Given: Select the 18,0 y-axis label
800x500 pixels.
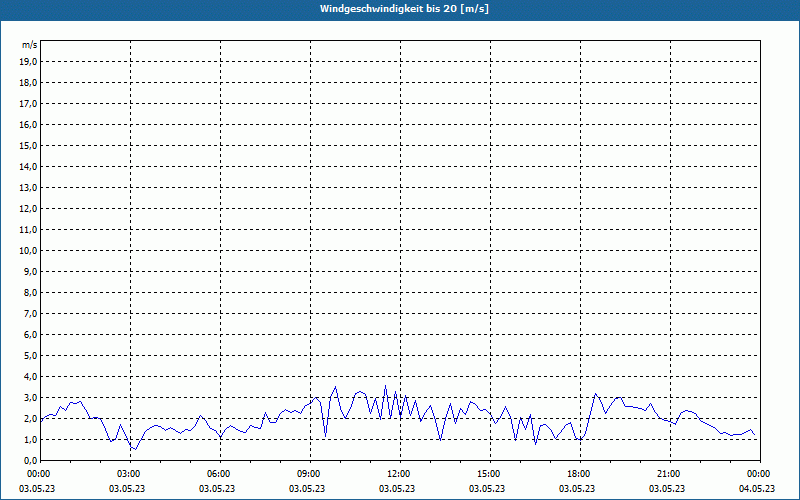Looking at the screenshot, I should pyautogui.click(x=30, y=83).
